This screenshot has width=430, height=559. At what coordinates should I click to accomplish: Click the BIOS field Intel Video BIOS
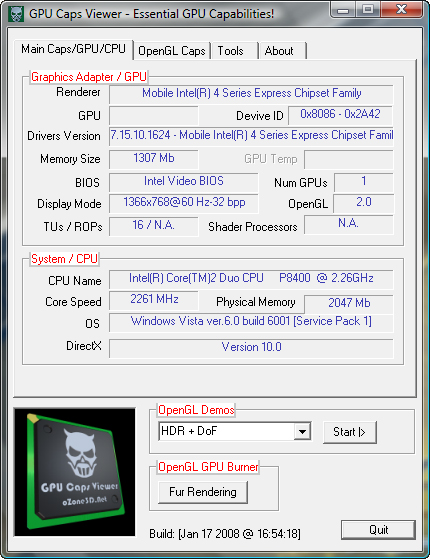point(184,182)
